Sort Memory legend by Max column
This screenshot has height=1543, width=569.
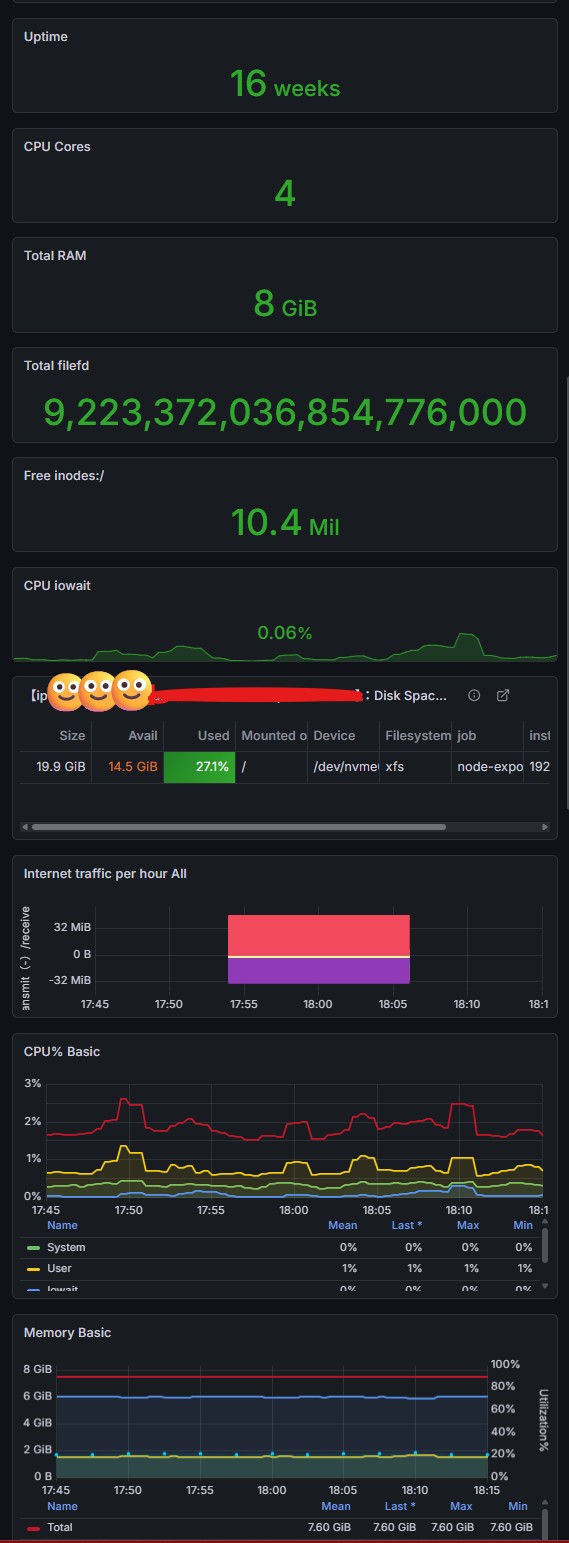461,1506
